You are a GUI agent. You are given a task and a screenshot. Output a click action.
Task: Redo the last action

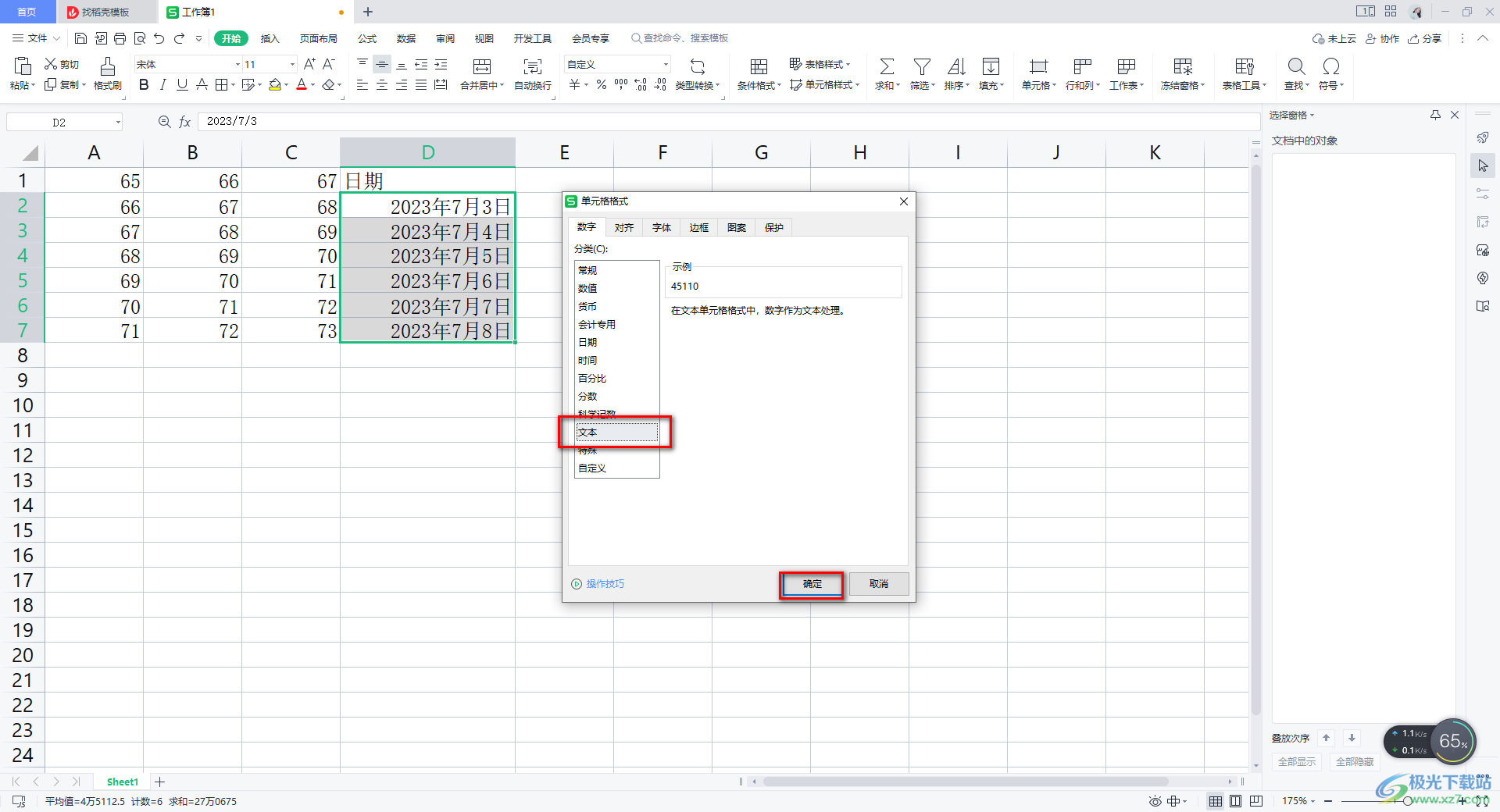[179, 38]
